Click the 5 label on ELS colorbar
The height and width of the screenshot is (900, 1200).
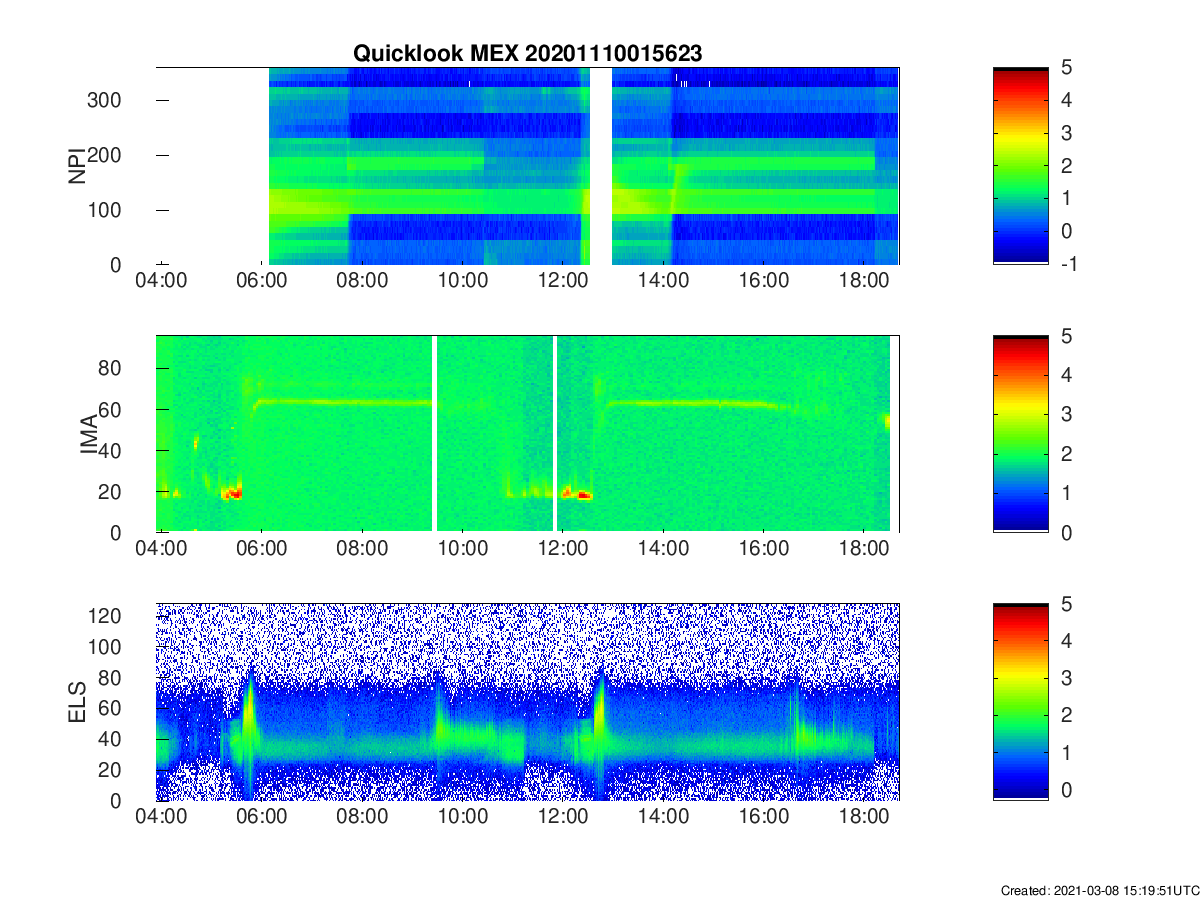pos(1065,605)
